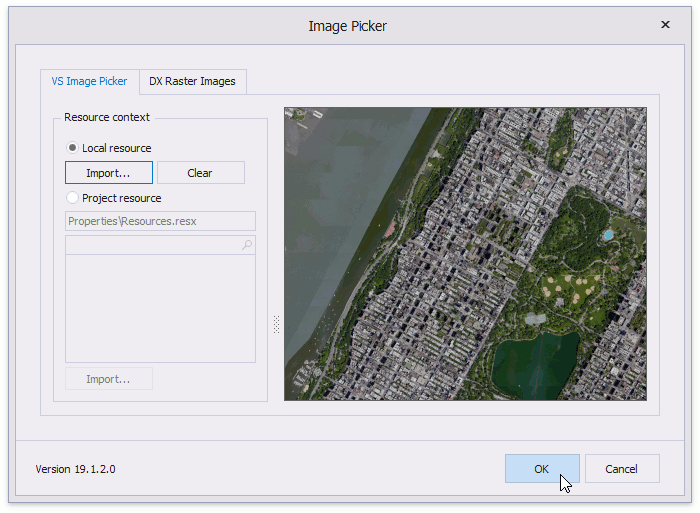Viewport: 700px width, 513px height.
Task: Confirm selection with the OK button
Action: click(541, 469)
